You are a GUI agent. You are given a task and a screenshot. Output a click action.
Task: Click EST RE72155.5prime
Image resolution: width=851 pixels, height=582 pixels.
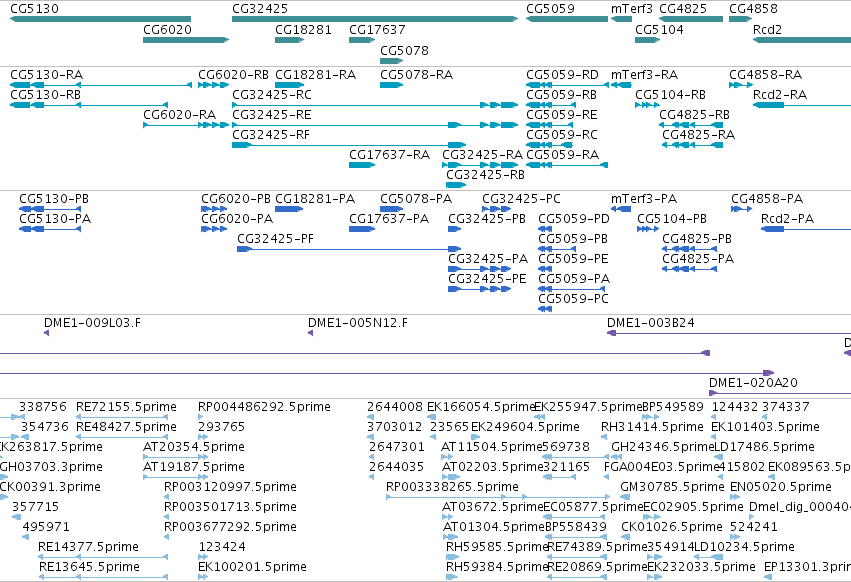120,417
